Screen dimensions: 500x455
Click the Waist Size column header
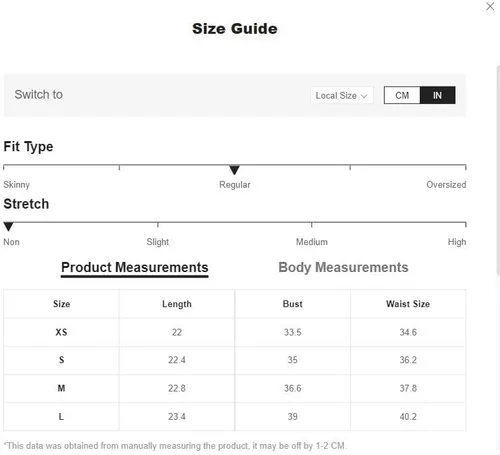pos(408,304)
